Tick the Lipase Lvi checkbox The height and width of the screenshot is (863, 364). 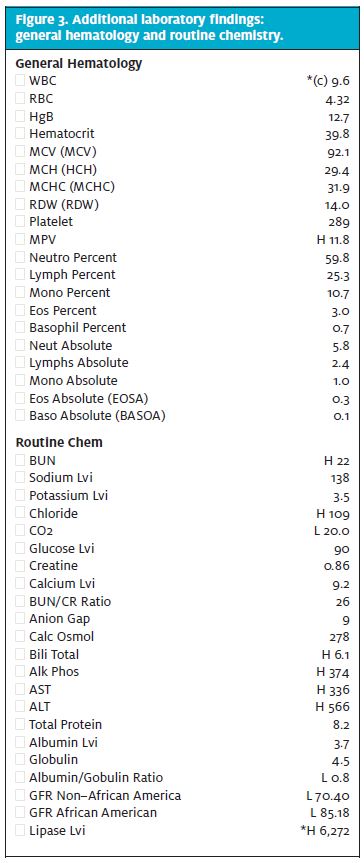pos(20,830)
